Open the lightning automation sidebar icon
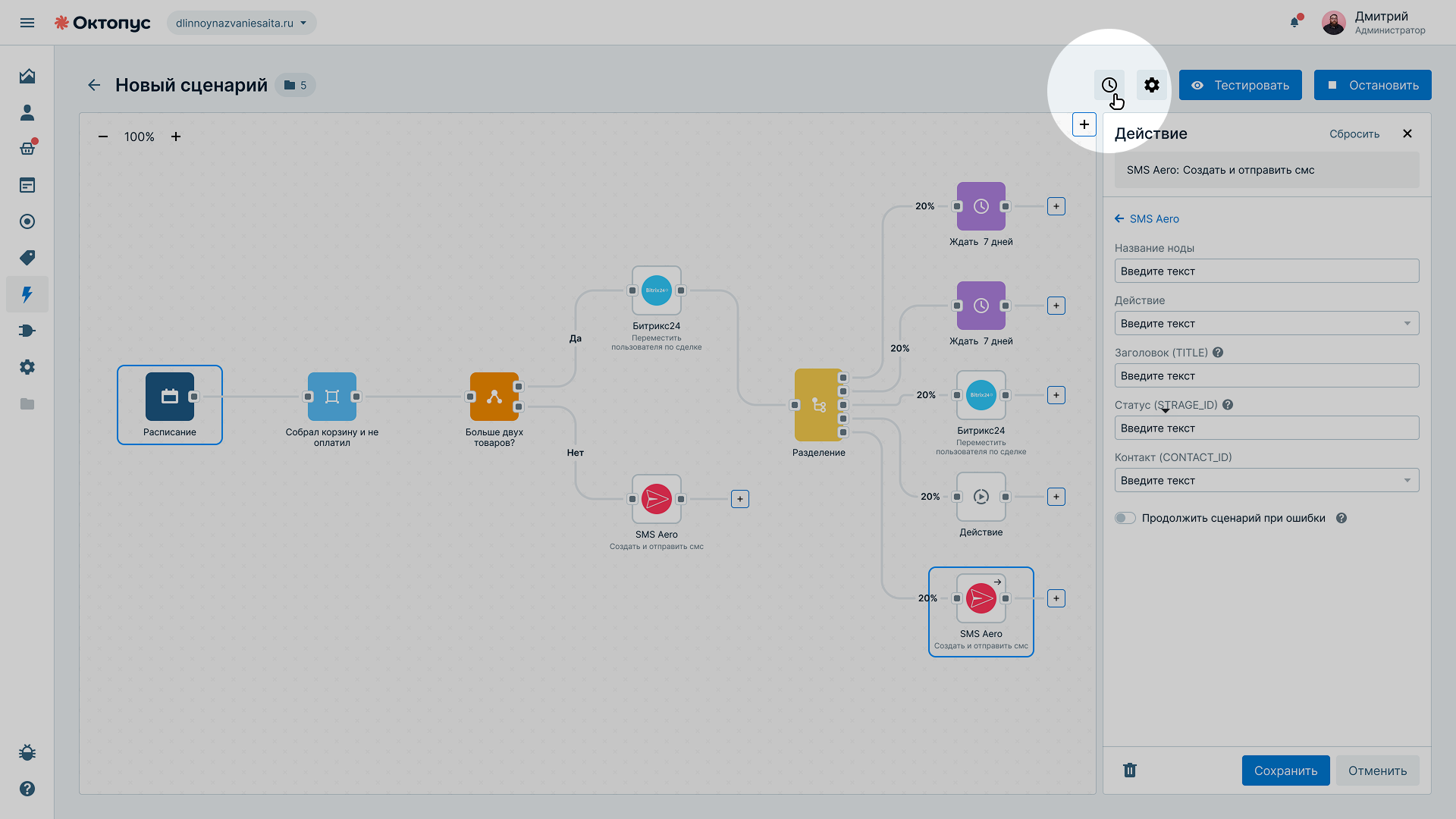 pyautogui.click(x=27, y=294)
